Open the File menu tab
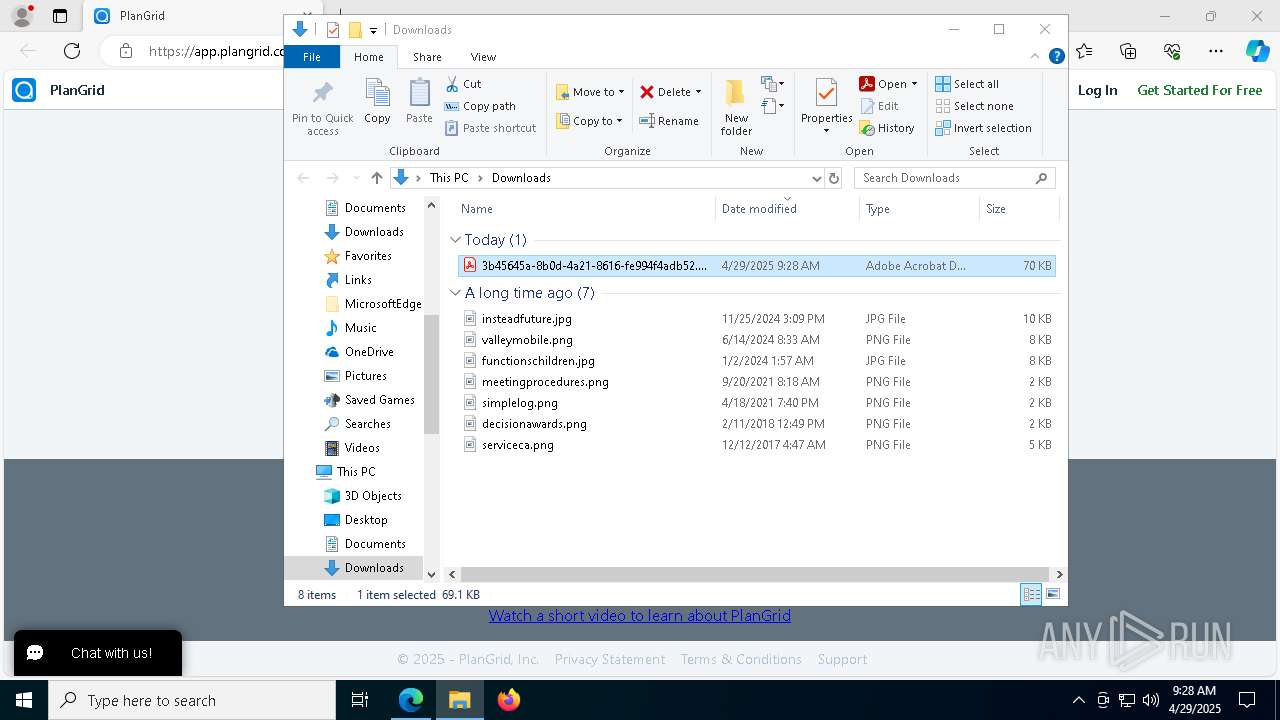The image size is (1280, 720). (x=312, y=57)
